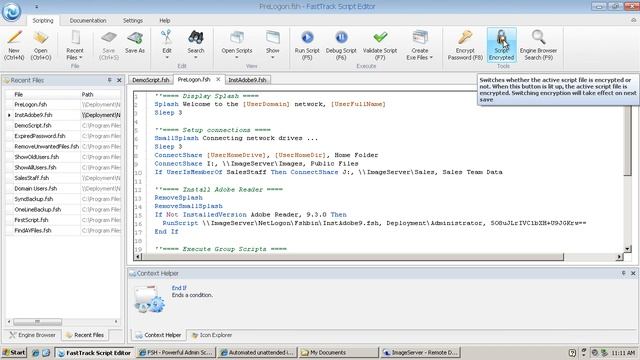Click the Windows Start button

tap(14, 352)
